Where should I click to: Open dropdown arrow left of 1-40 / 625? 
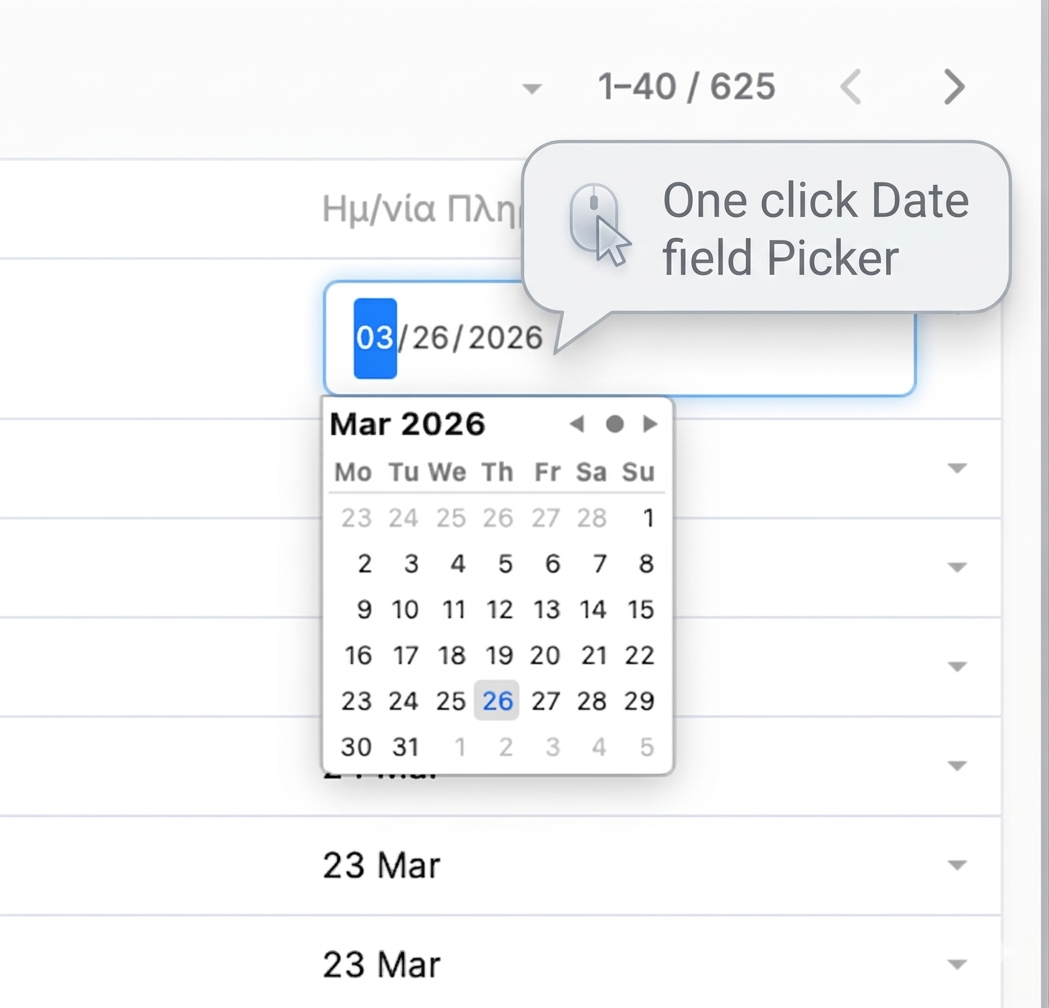point(532,89)
